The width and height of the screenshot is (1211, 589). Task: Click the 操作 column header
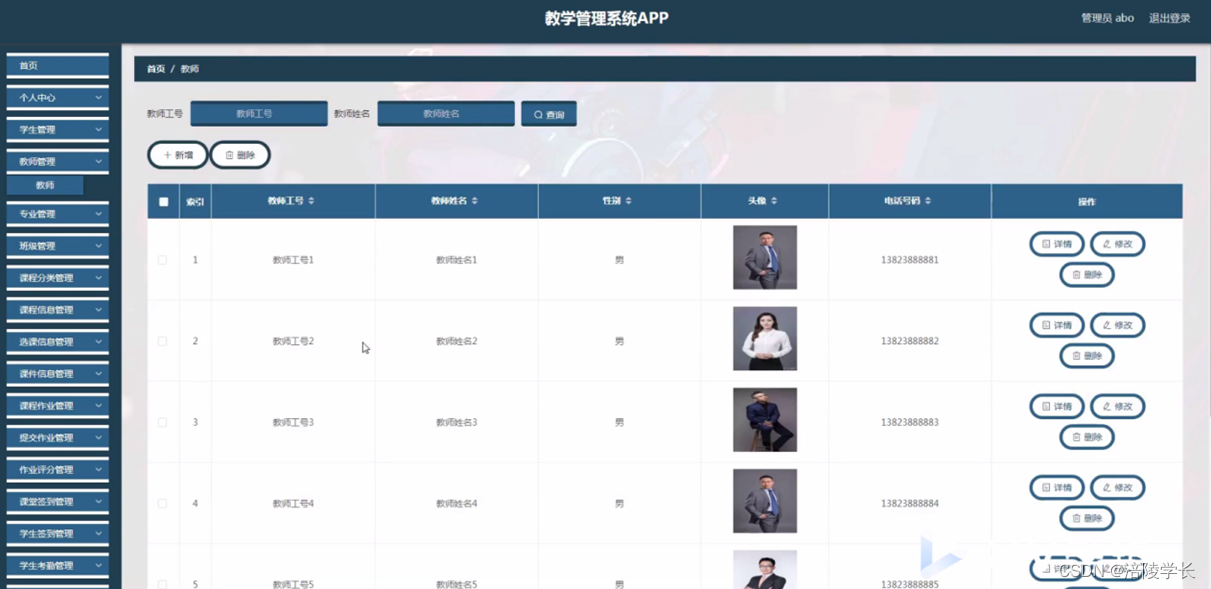coord(1087,201)
